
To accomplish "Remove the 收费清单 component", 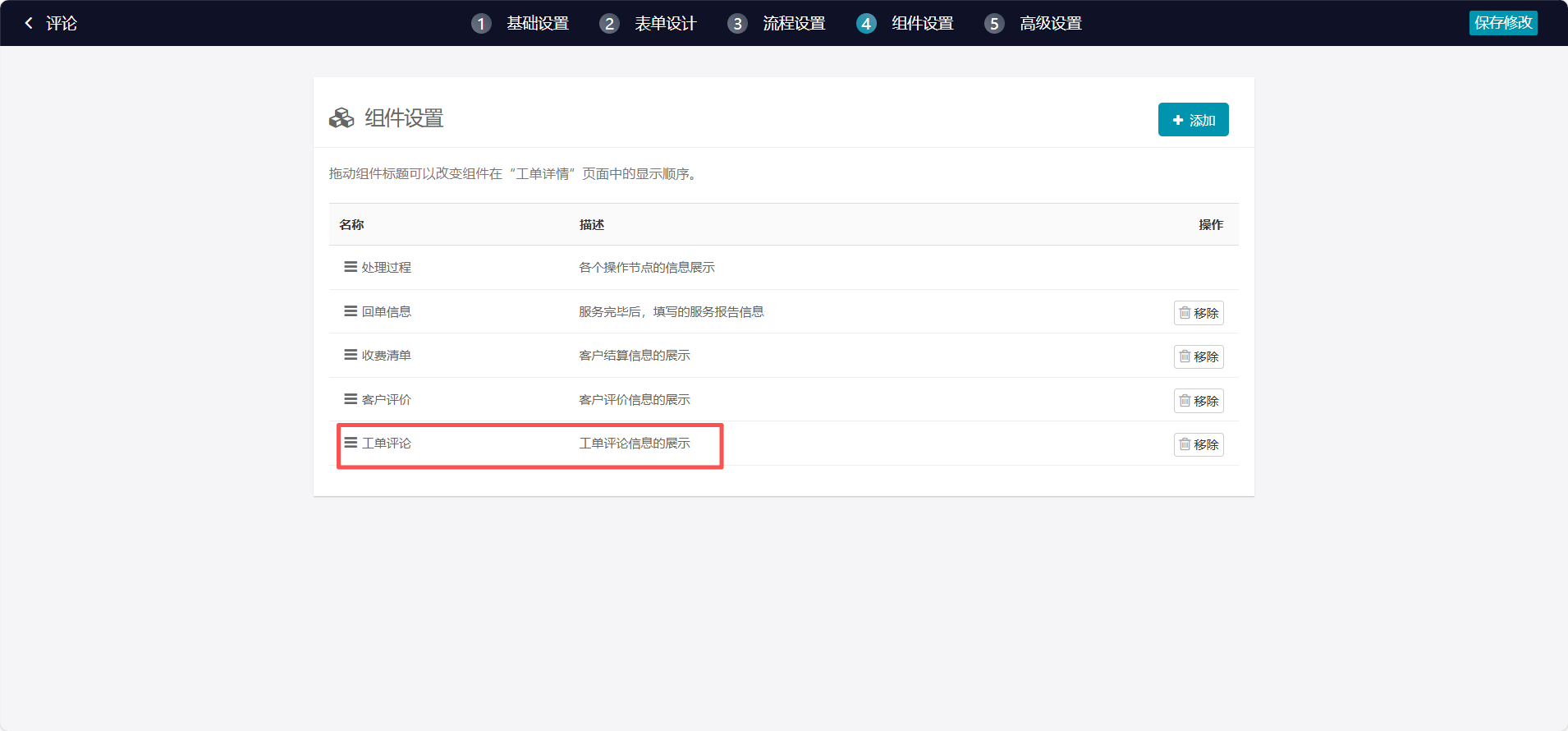I will pyautogui.click(x=1199, y=356).
